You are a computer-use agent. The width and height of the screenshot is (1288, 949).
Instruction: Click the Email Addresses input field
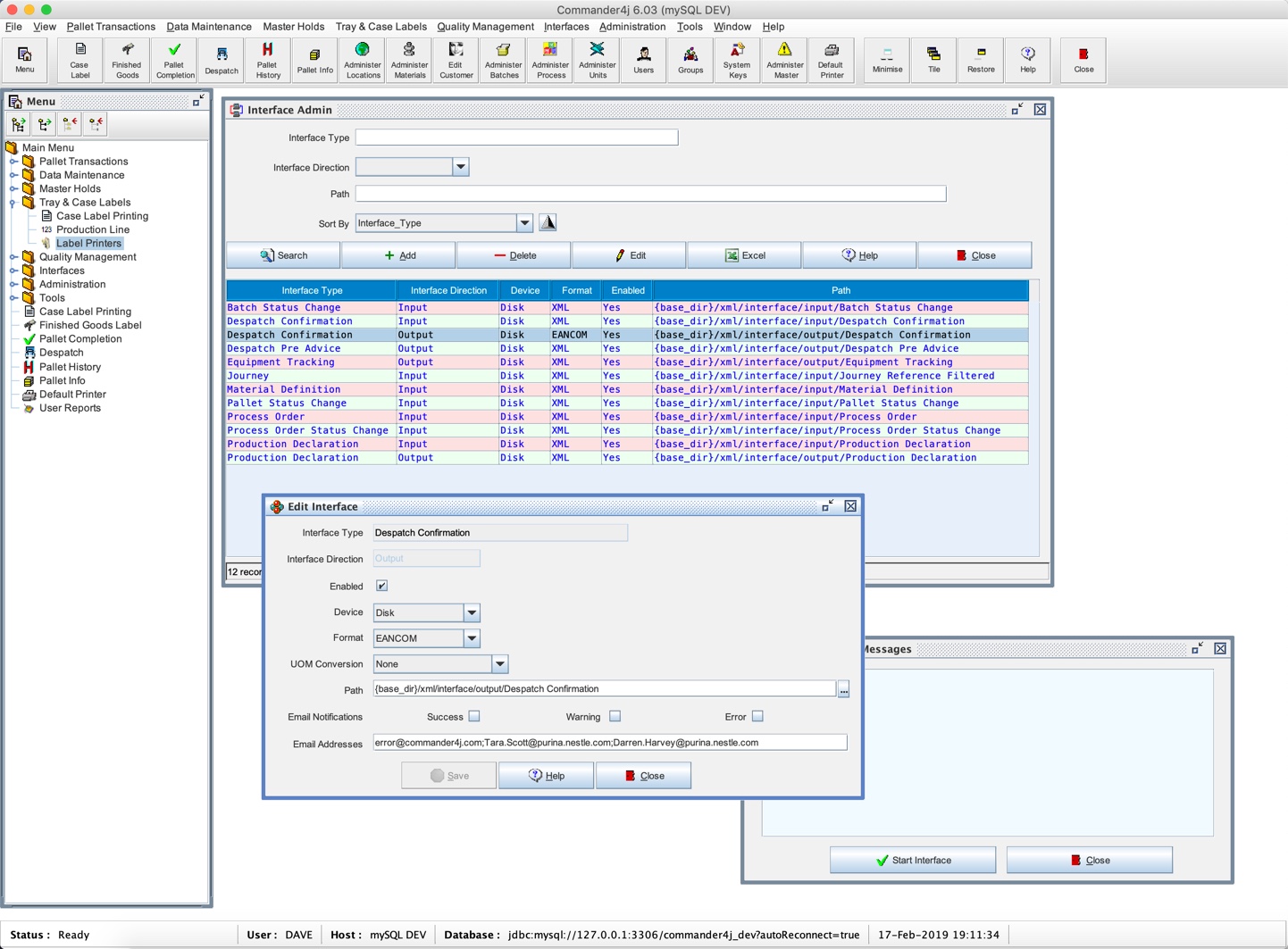pos(609,743)
